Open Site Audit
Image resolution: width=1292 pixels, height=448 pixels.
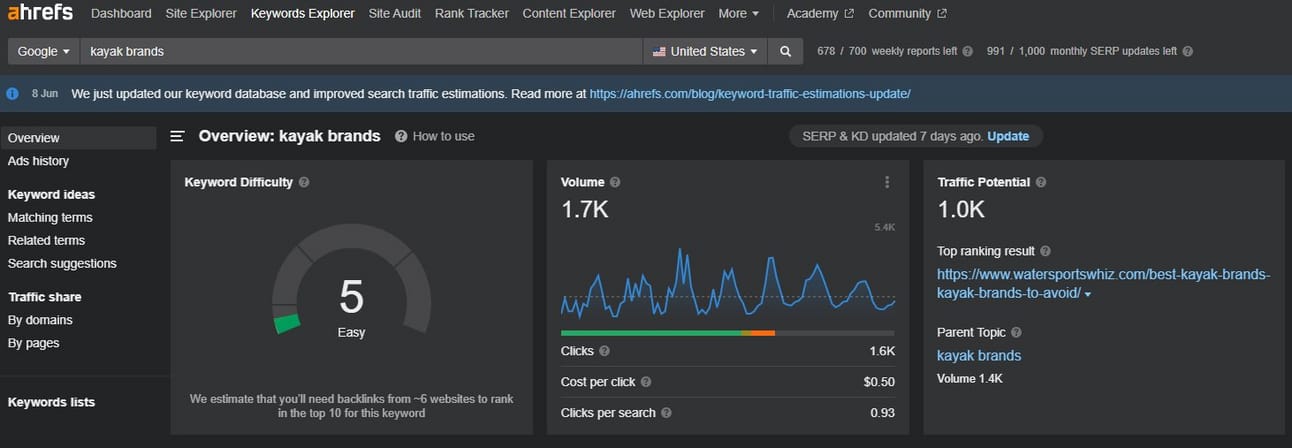(x=395, y=14)
